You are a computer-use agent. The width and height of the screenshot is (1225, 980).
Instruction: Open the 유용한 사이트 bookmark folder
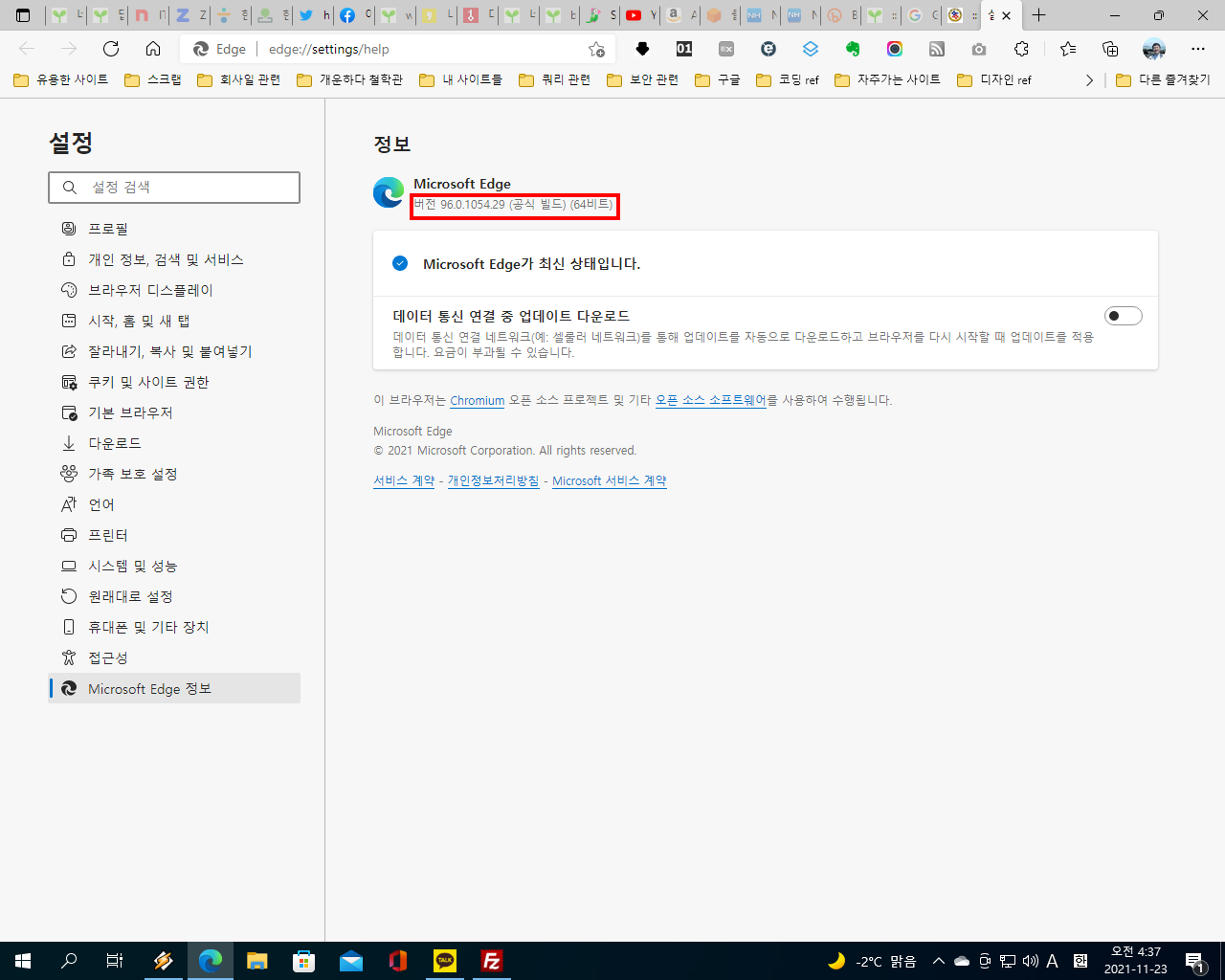click(61, 80)
